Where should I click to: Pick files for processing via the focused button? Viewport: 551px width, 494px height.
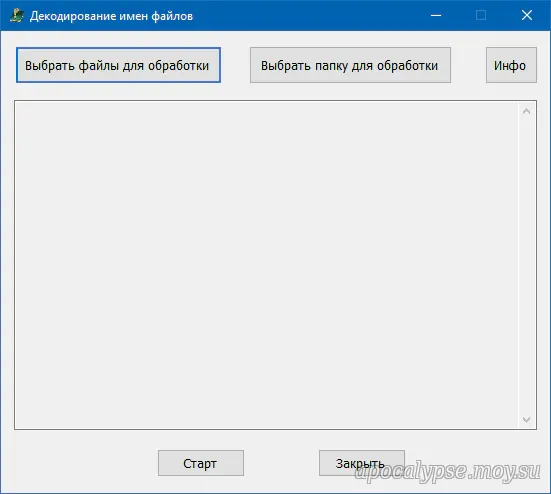point(118,65)
